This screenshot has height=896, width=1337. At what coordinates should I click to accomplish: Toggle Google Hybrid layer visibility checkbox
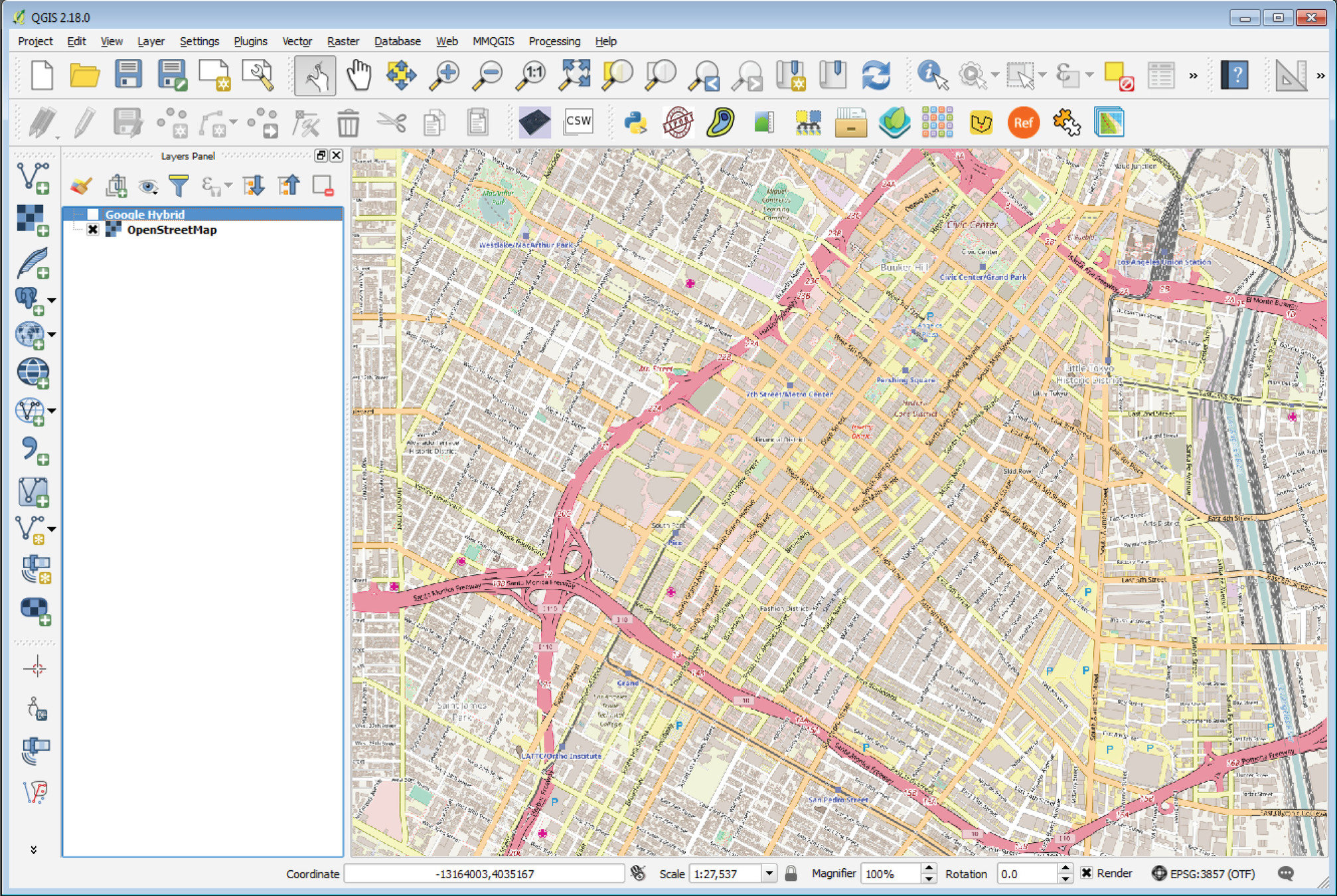click(x=93, y=214)
